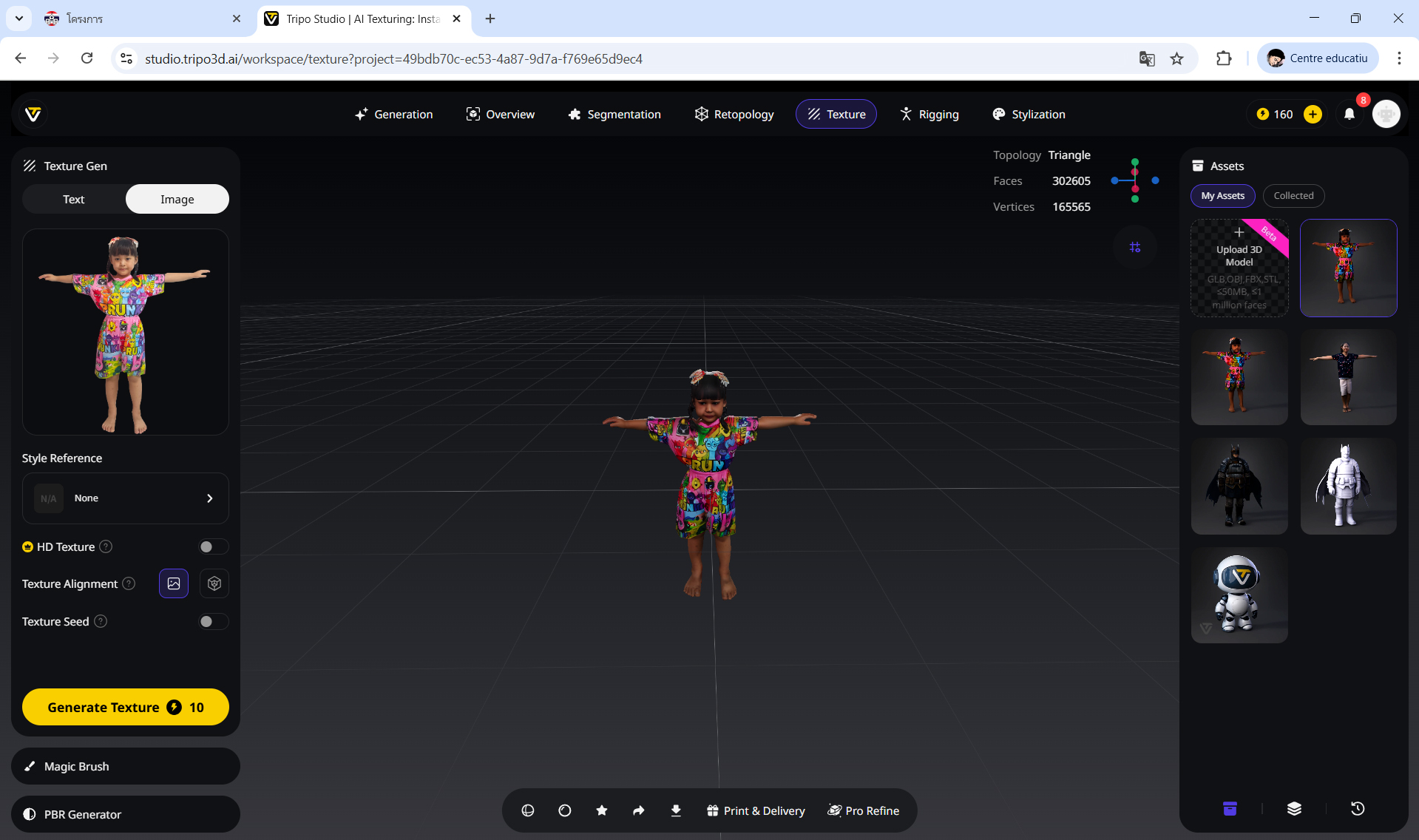Open notifications bell icon

click(1349, 114)
